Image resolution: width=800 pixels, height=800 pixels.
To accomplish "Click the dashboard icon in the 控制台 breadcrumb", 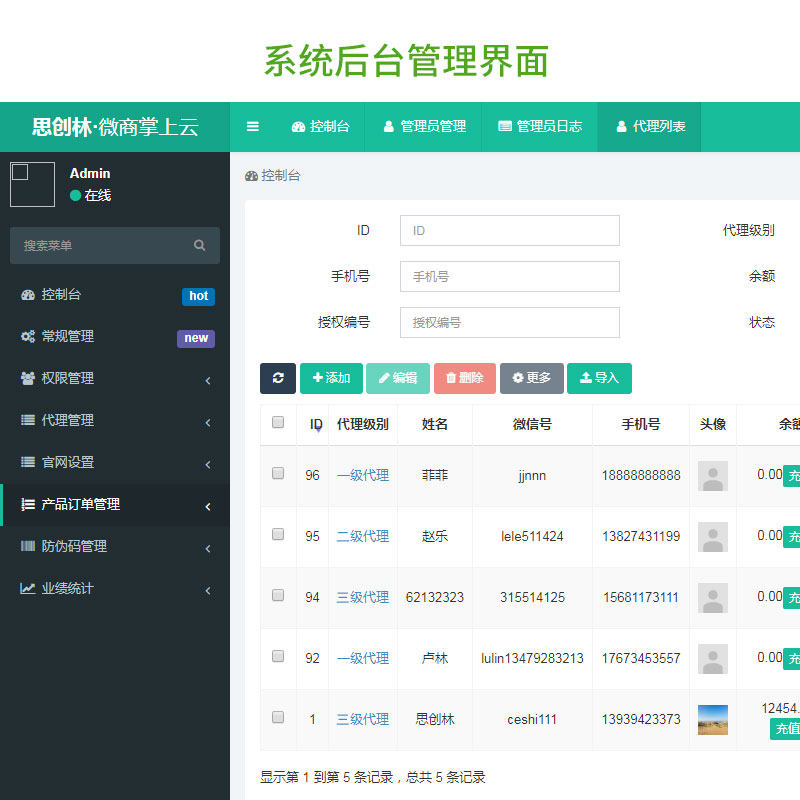I will [x=251, y=176].
